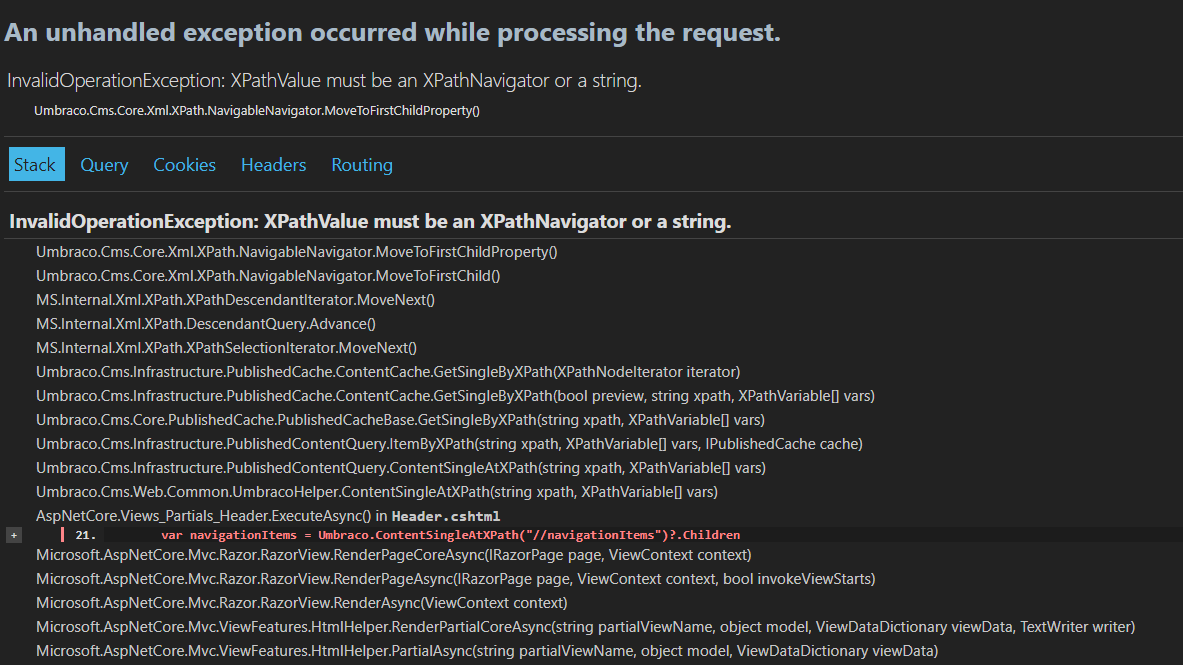Select the HtmlHelper.PartialAsync stack frame

pyautogui.click(x=487, y=651)
